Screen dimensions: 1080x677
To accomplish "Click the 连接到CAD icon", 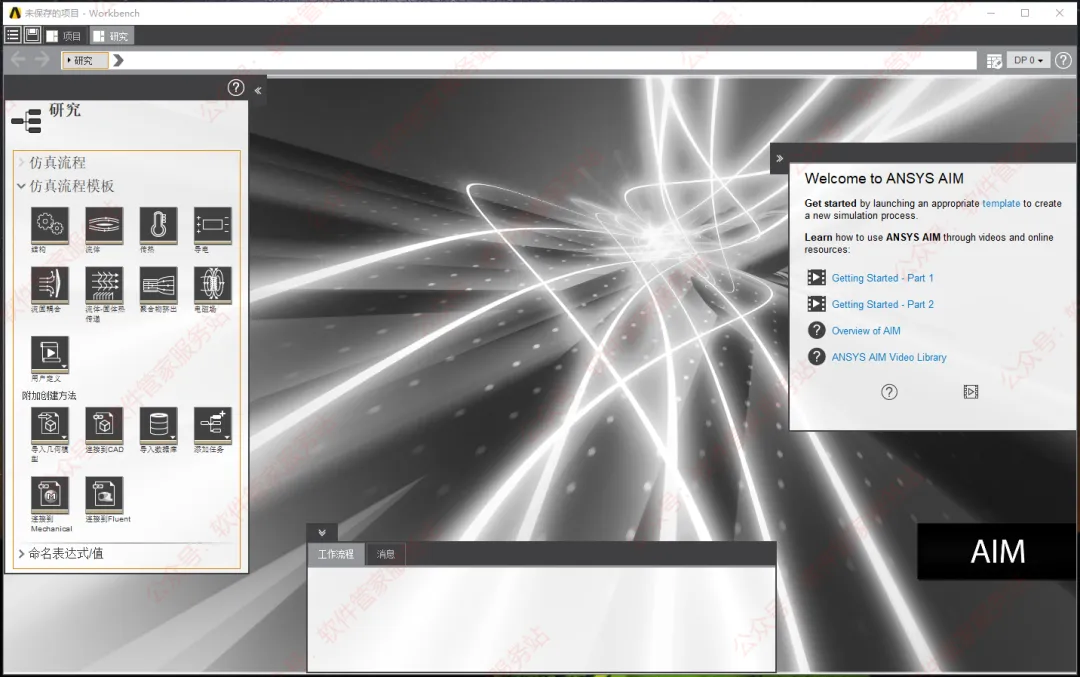I will [x=104, y=424].
